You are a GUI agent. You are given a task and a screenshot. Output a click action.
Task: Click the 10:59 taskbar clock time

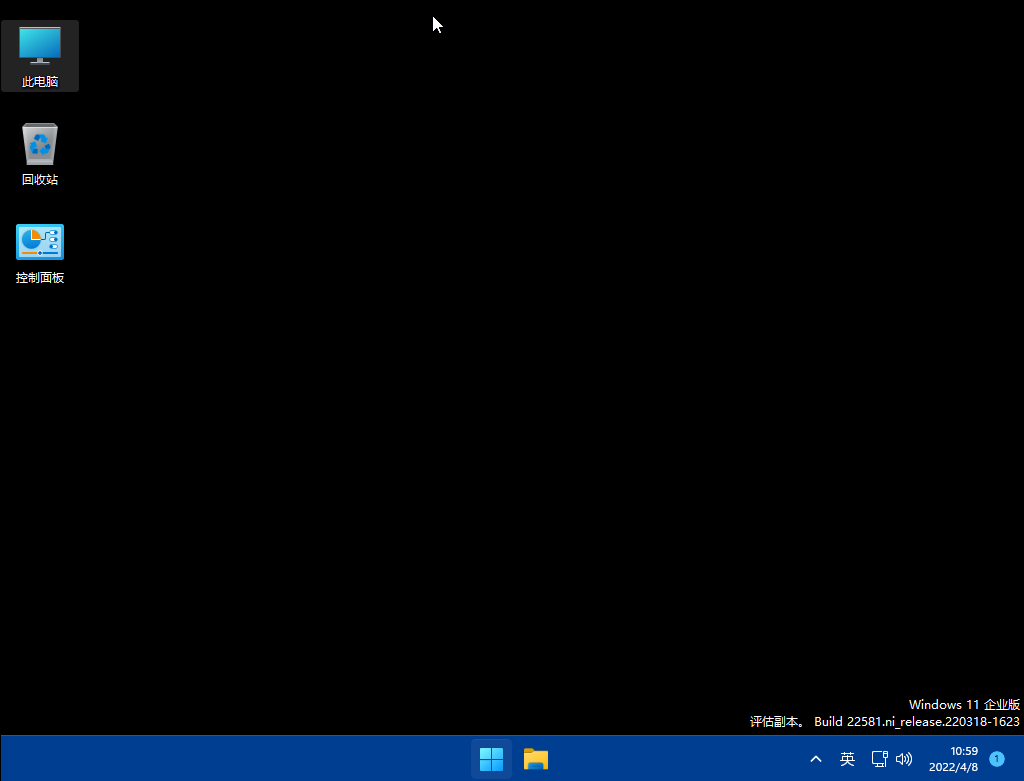click(x=964, y=751)
